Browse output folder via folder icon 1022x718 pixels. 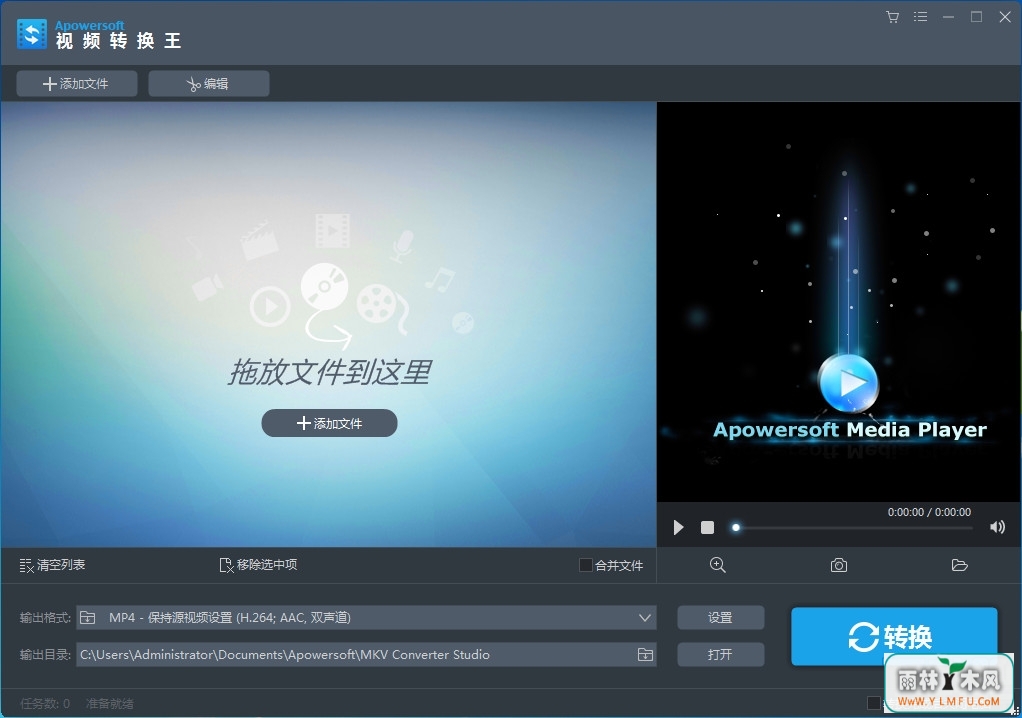point(645,655)
